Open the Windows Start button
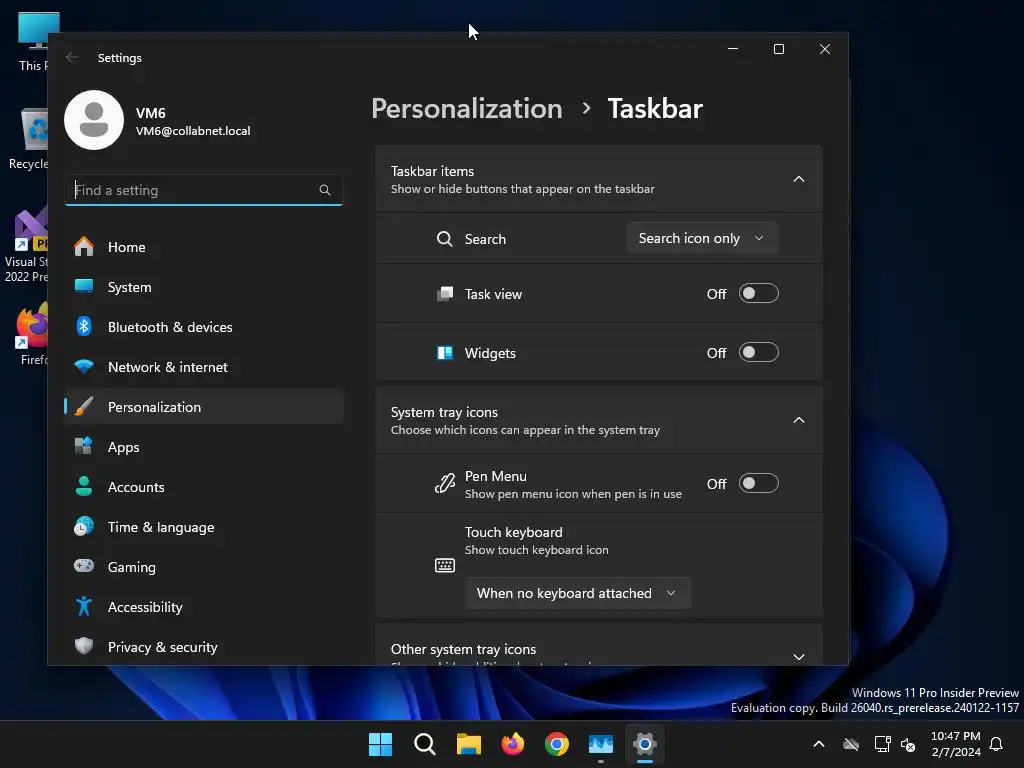Viewport: 1024px width, 768px height. (x=381, y=744)
